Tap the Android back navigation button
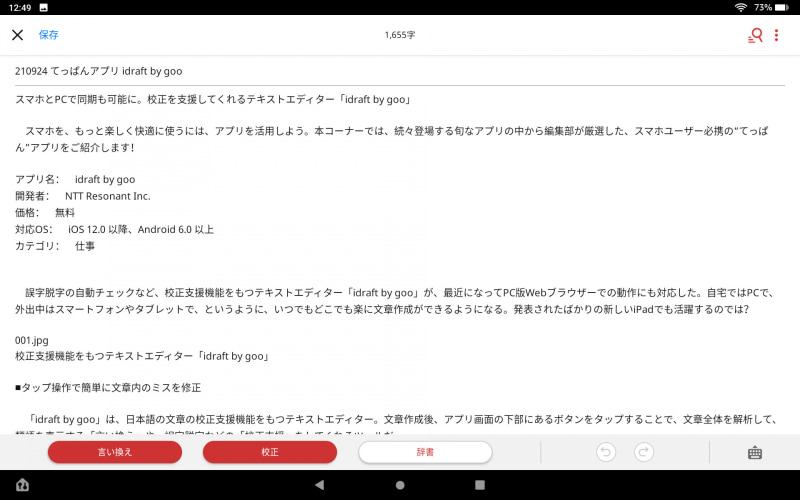The width and height of the screenshot is (800, 500). click(x=319, y=485)
